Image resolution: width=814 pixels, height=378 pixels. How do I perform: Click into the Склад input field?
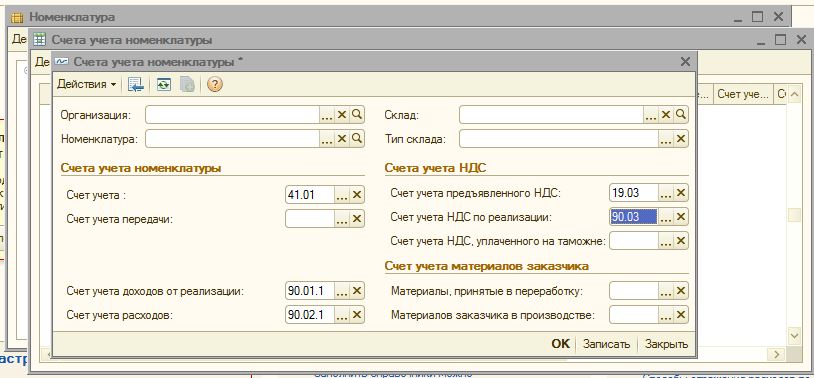(552, 115)
